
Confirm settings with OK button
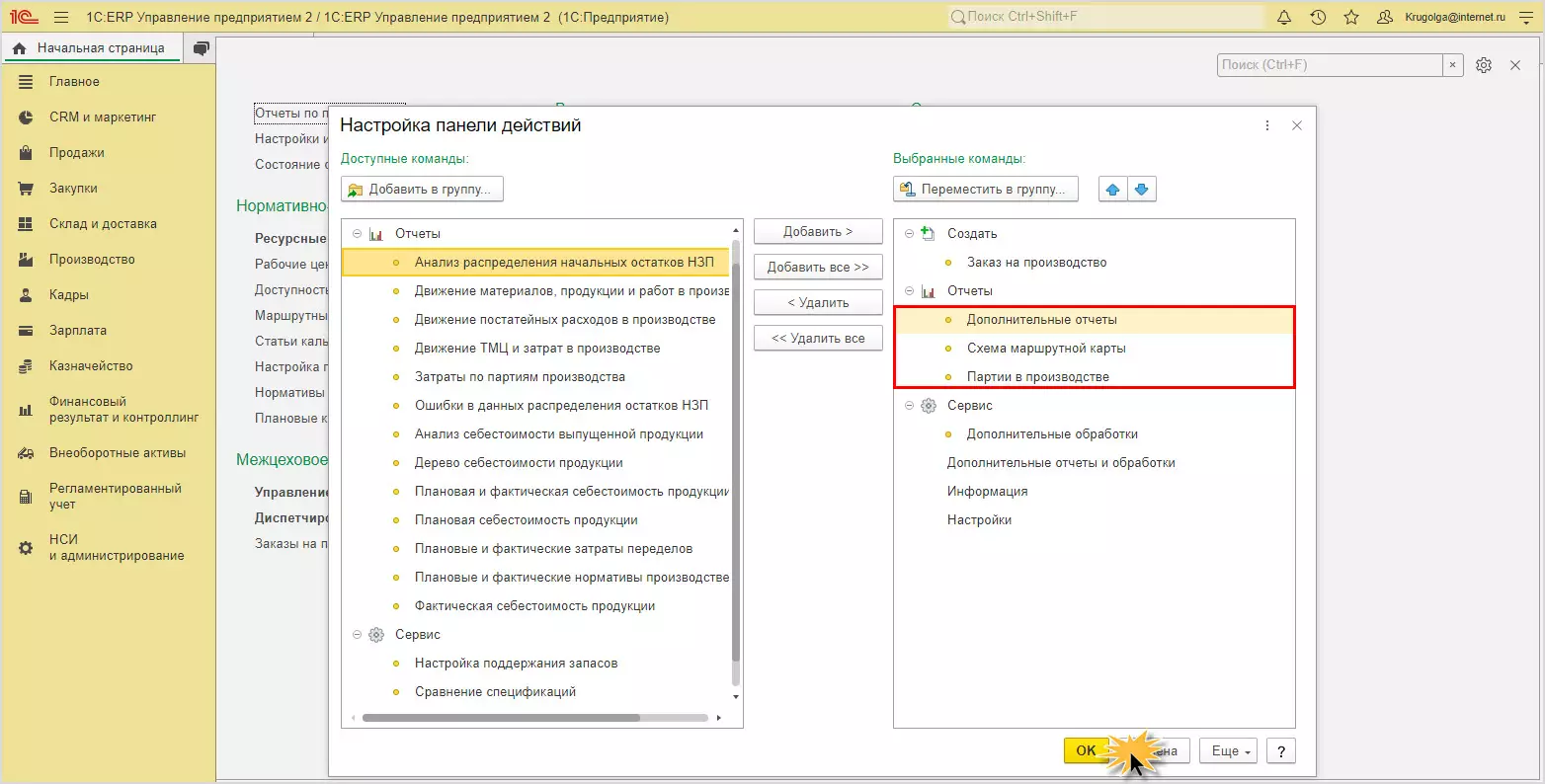point(1086,751)
